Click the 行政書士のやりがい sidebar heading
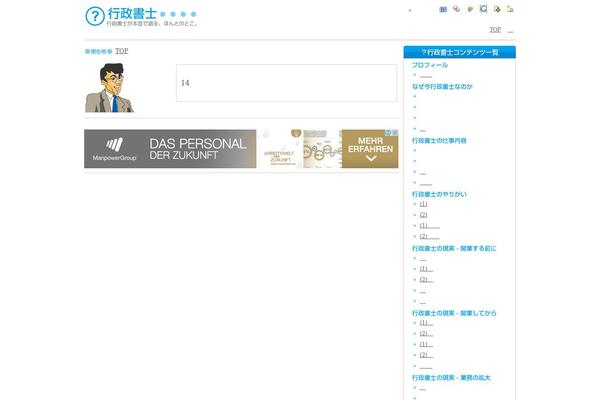The width and height of the screenshot is (600, 400). click(x=439, y=194)
